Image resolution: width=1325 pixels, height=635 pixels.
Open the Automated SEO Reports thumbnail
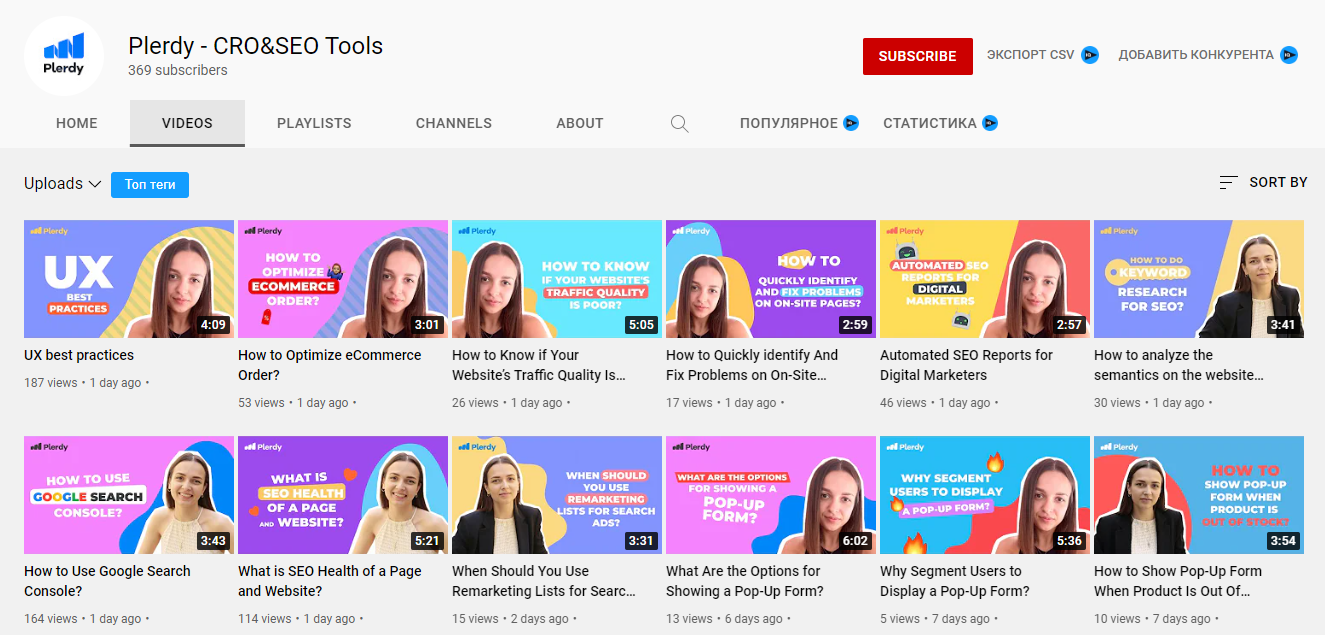click(985, 279)
